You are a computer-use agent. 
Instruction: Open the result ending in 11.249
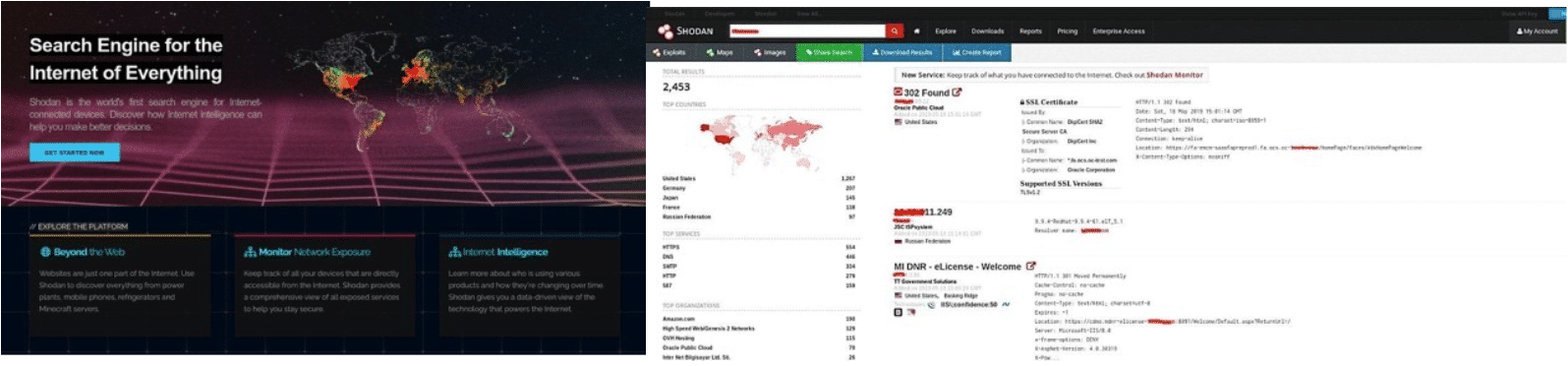[x=923, y=212]
